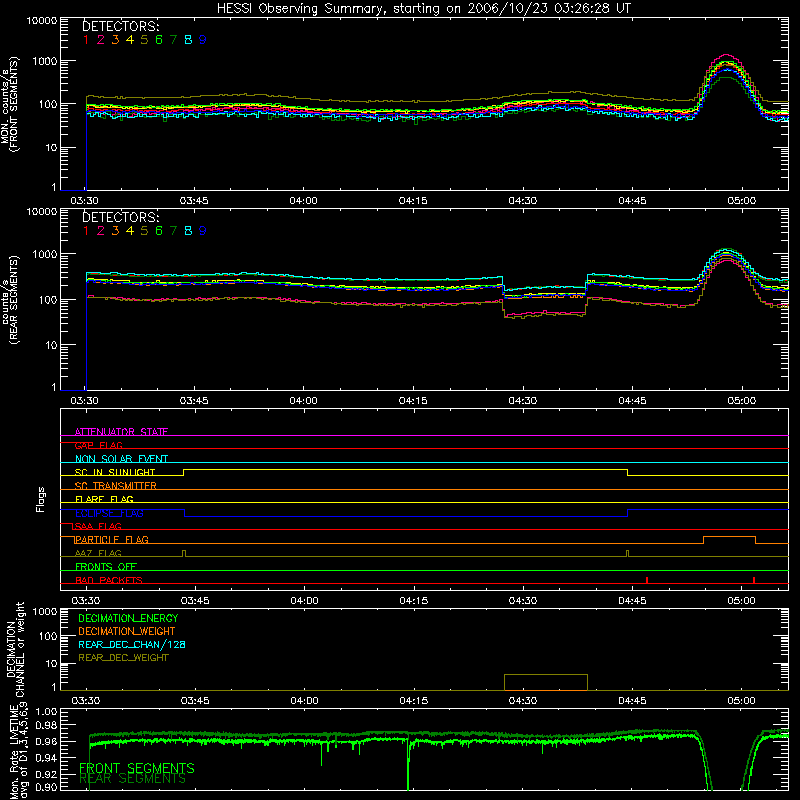
Task: Pick detector 1 label in rear segments legend
Action: (x=86, y=231)
